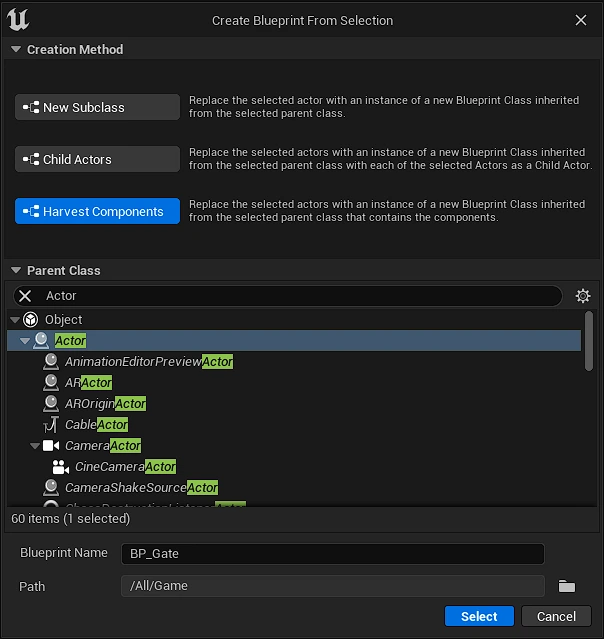
Task: Clear the class search with X icon
Action: point(26,296)
